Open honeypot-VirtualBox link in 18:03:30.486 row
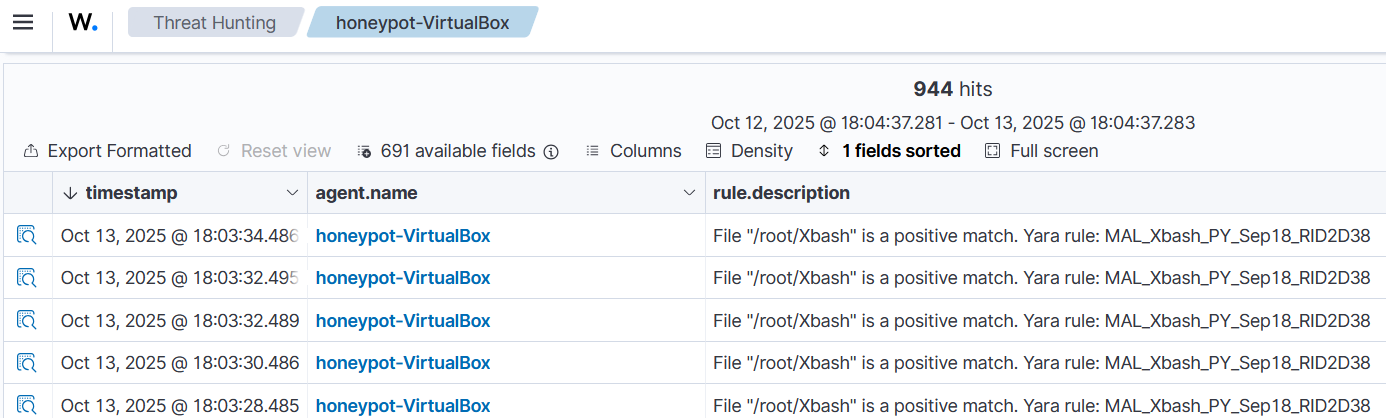1386x418 pixels. tap(403, 363)
